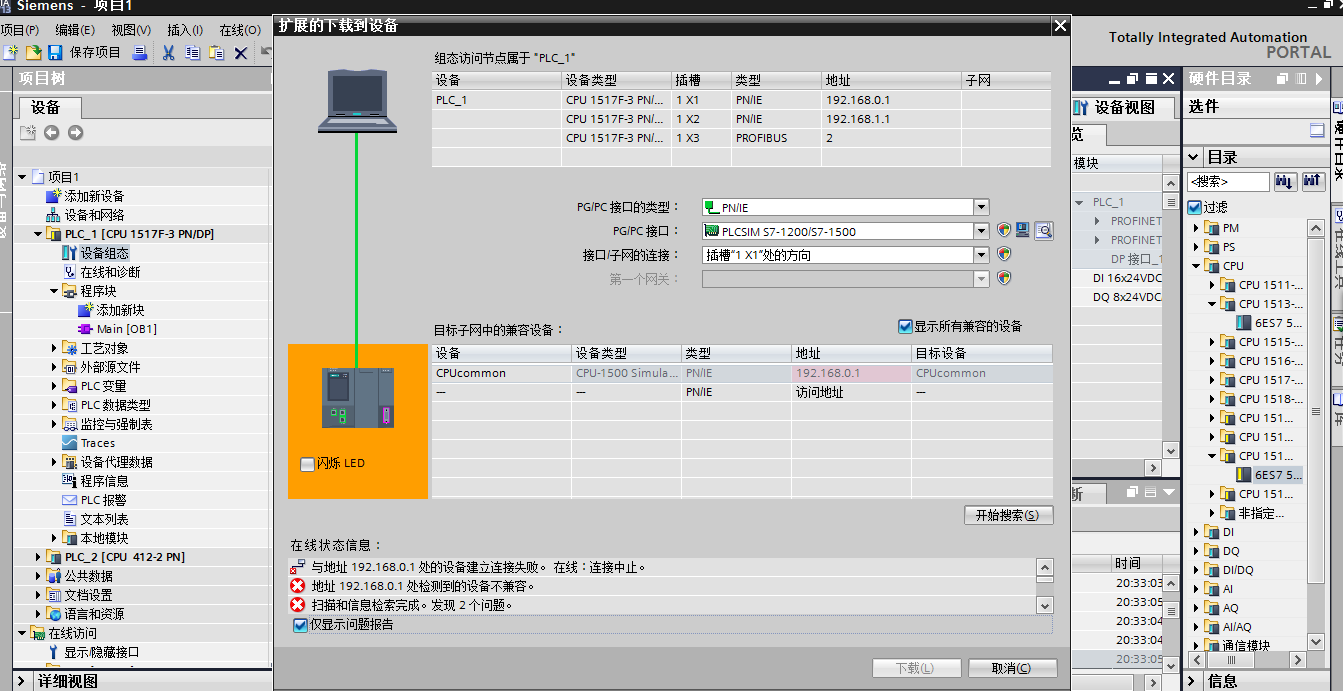
Task: Open 显示隐藏接口 under online access
Action: [102, 652]
